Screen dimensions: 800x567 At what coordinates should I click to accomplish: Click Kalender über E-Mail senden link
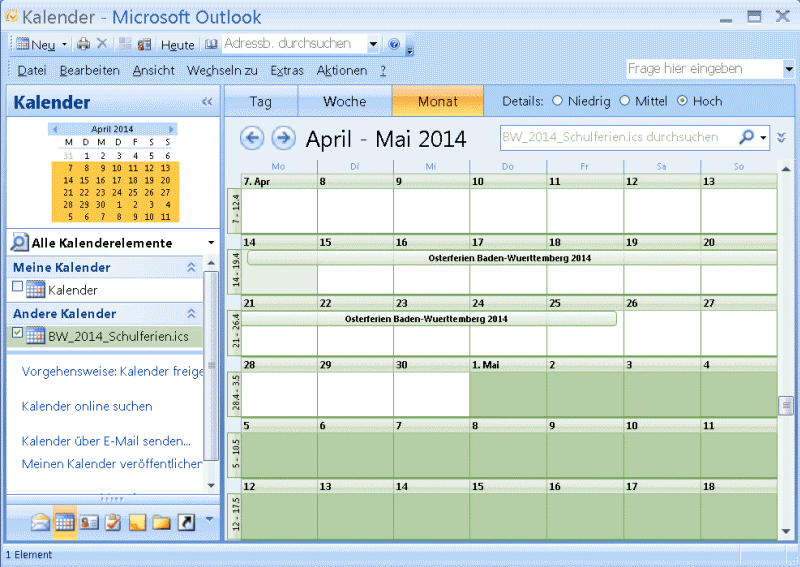point(106,441)
